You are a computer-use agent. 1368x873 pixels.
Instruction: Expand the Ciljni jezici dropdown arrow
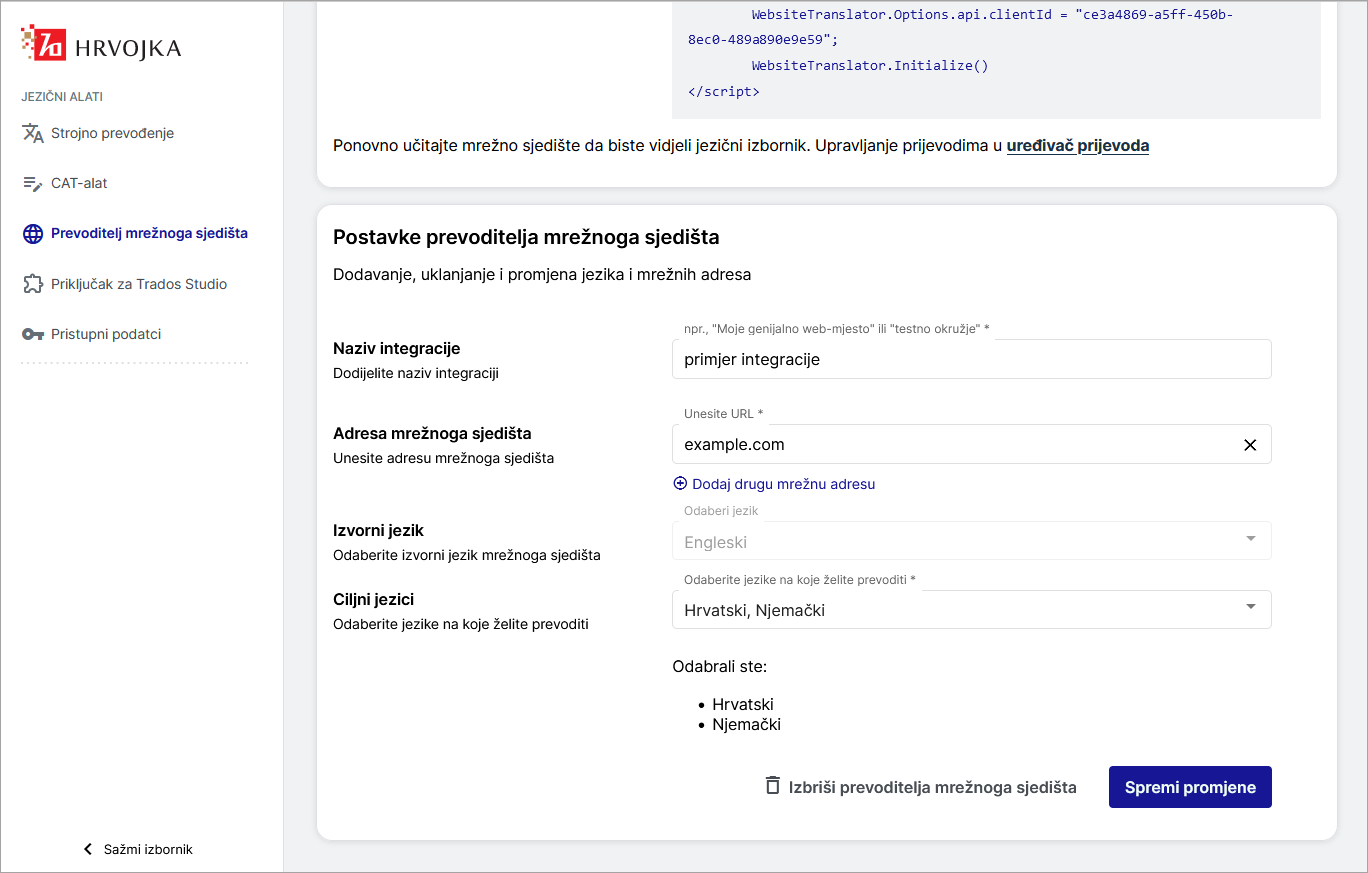(x=1250, y=607)
